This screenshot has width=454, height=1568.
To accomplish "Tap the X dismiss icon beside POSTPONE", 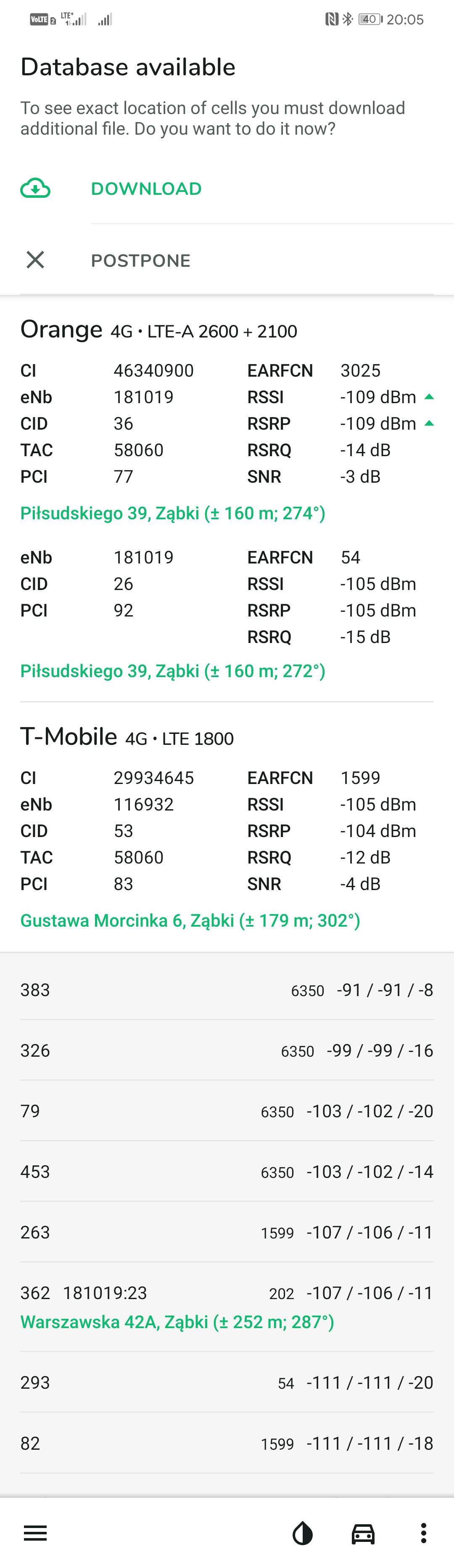I will coord(35,260).
